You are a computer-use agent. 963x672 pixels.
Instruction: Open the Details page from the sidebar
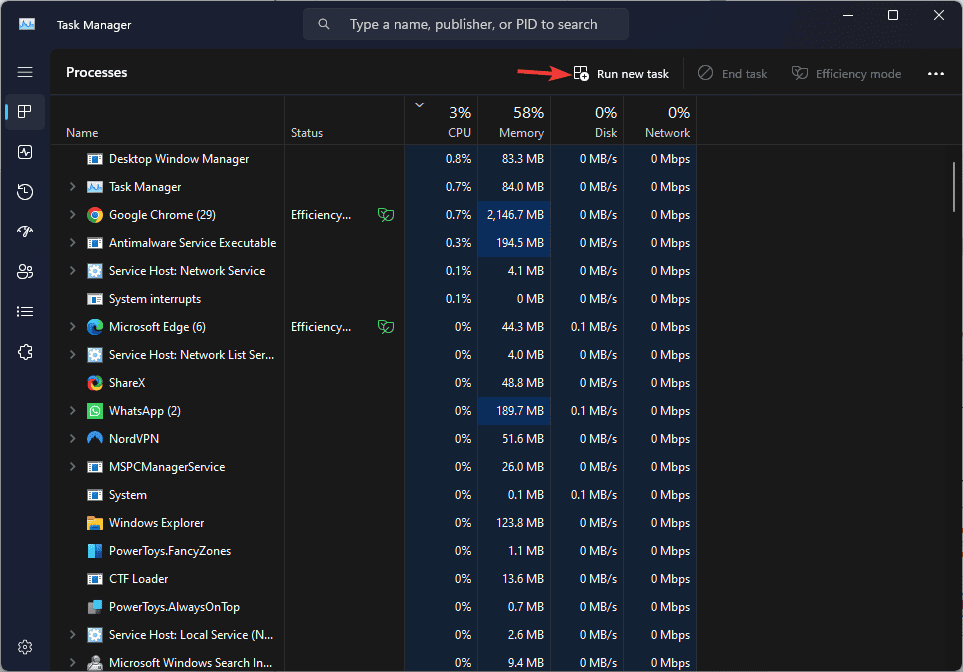pos(25,311)
